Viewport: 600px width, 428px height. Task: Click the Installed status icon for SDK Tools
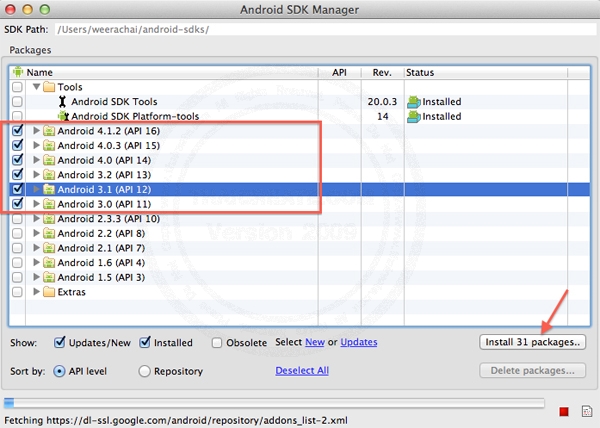coord(414,102)
